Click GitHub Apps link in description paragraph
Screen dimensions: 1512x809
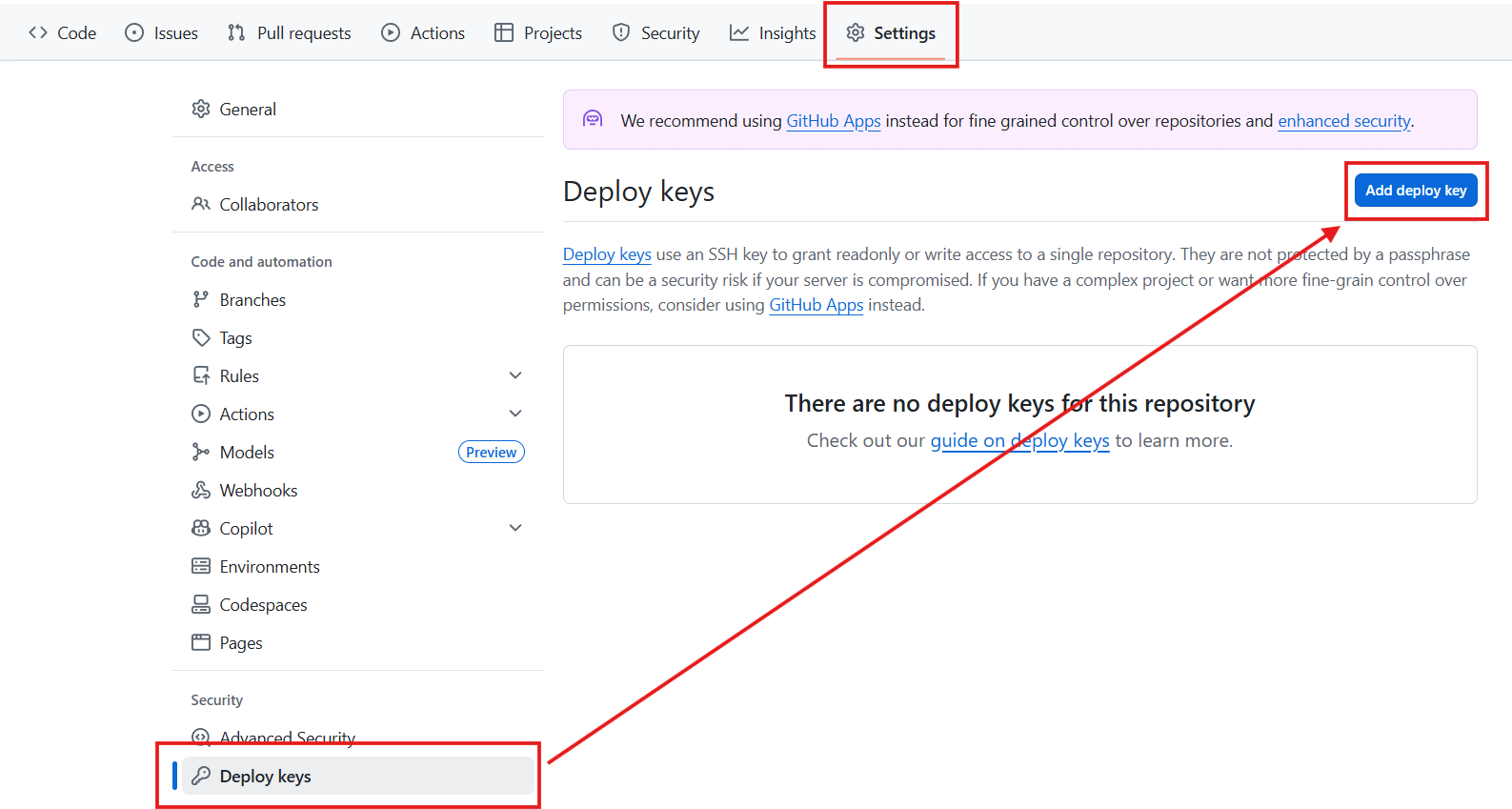[x=816, y=305]
